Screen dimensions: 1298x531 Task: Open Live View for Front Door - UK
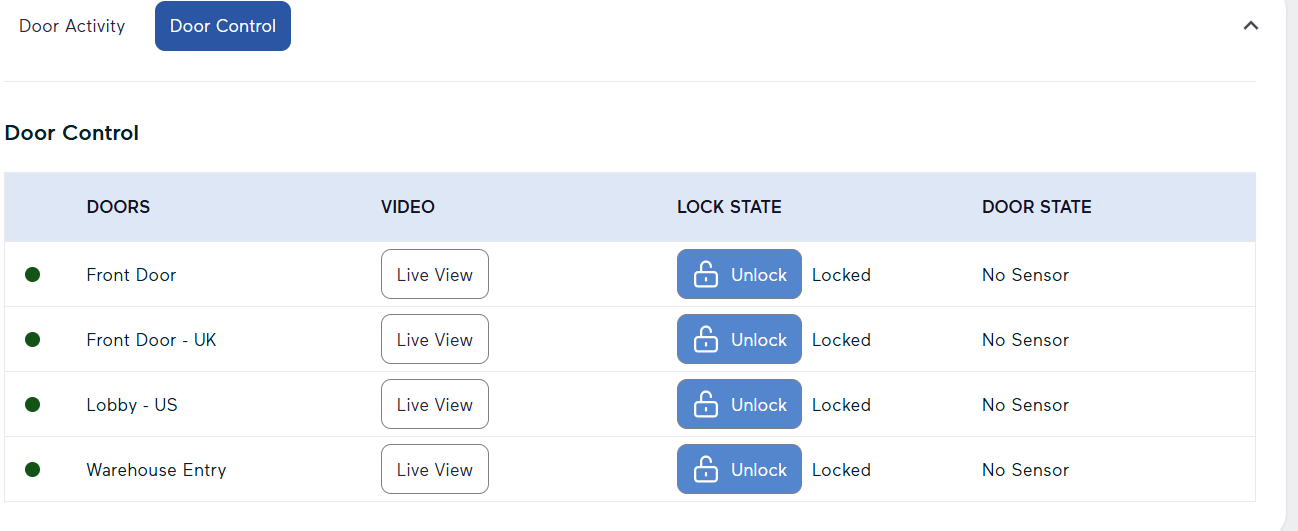434,339
